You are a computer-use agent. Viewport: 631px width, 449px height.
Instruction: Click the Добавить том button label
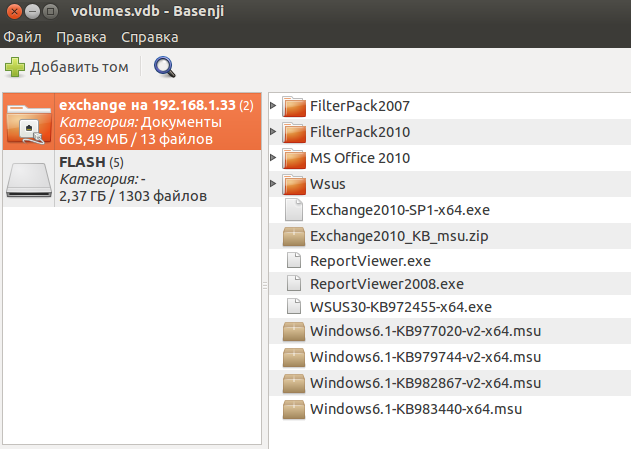79,67
